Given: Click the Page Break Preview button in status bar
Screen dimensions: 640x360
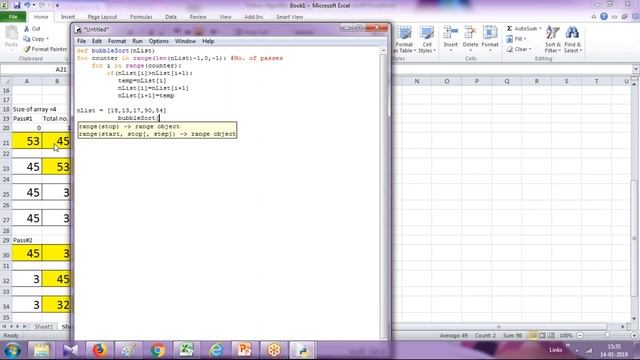Looking at the screenshot, I should click(x=551, y=336).
